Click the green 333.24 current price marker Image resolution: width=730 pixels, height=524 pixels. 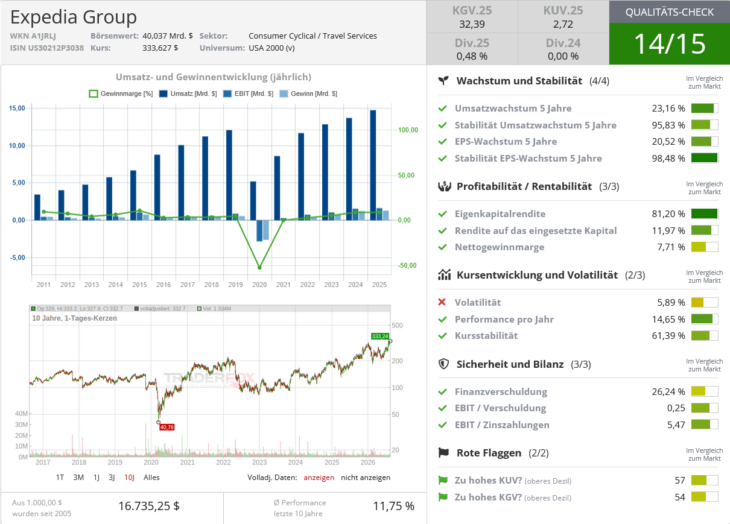point(379,336)
